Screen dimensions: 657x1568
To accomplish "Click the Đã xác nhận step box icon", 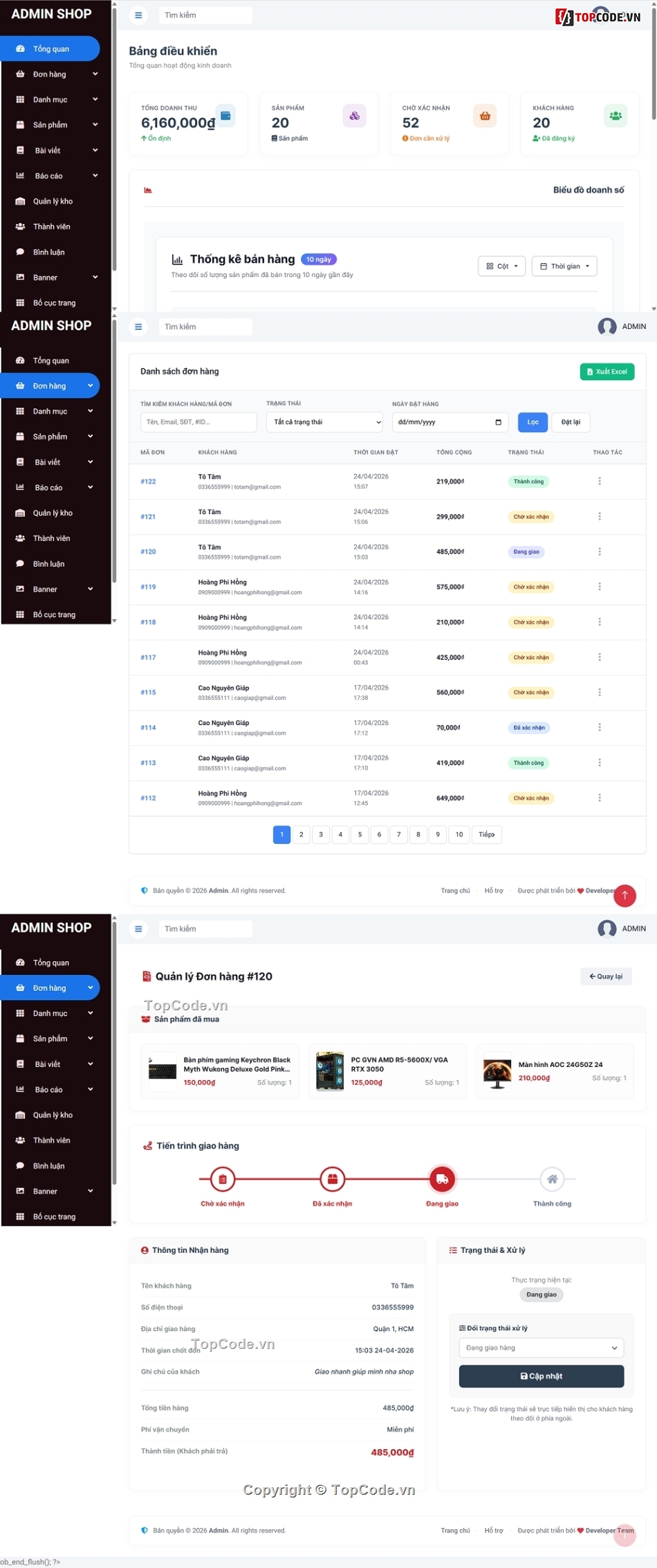I will pyautogui.click(x=333, y=1179).
